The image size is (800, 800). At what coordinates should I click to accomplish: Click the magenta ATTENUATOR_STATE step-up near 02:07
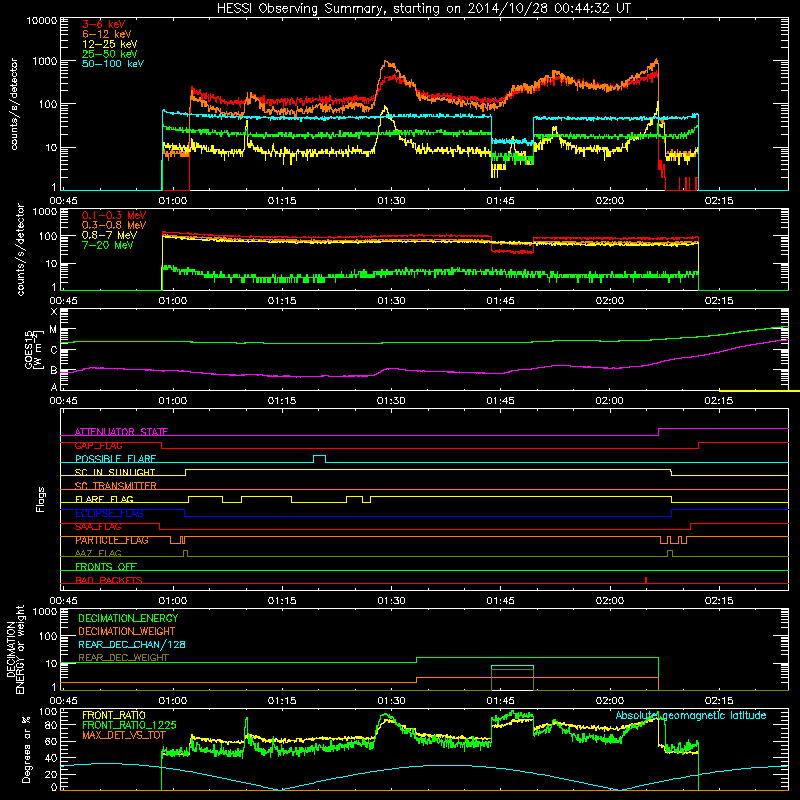659,432
